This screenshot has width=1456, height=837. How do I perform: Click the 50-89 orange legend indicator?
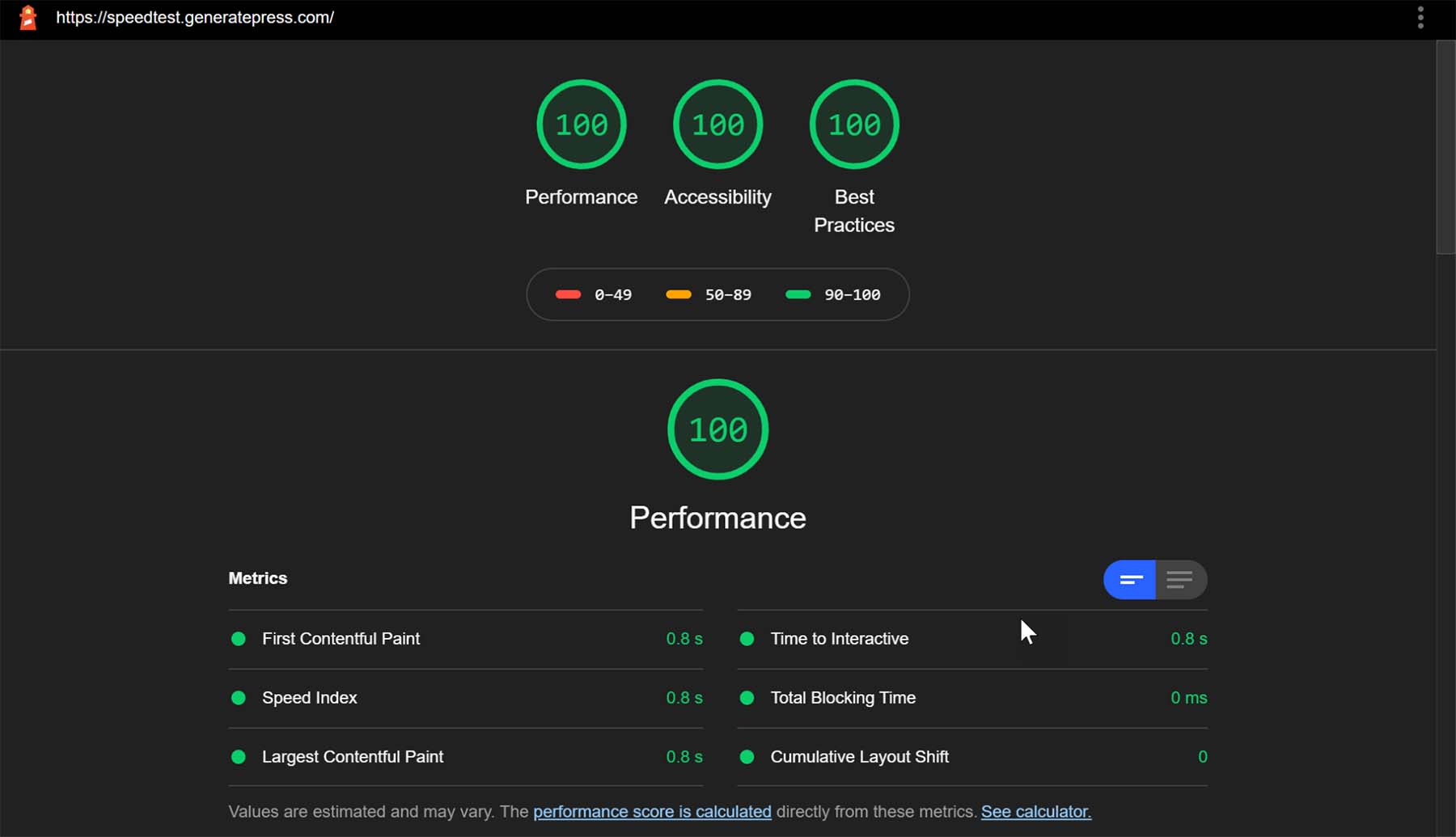(679, 294)
